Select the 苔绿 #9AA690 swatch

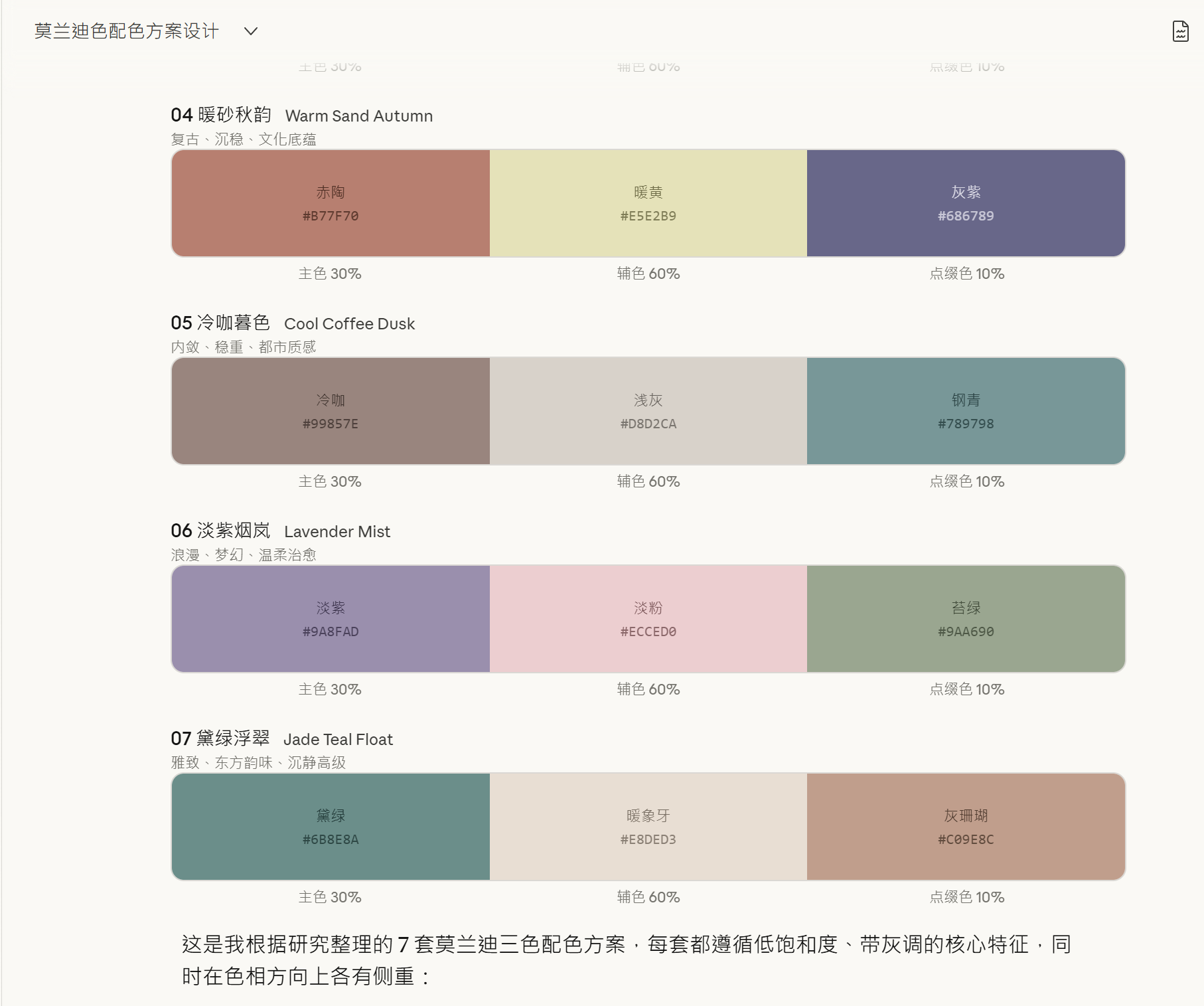pyautogui.click(x=966, y=619)
